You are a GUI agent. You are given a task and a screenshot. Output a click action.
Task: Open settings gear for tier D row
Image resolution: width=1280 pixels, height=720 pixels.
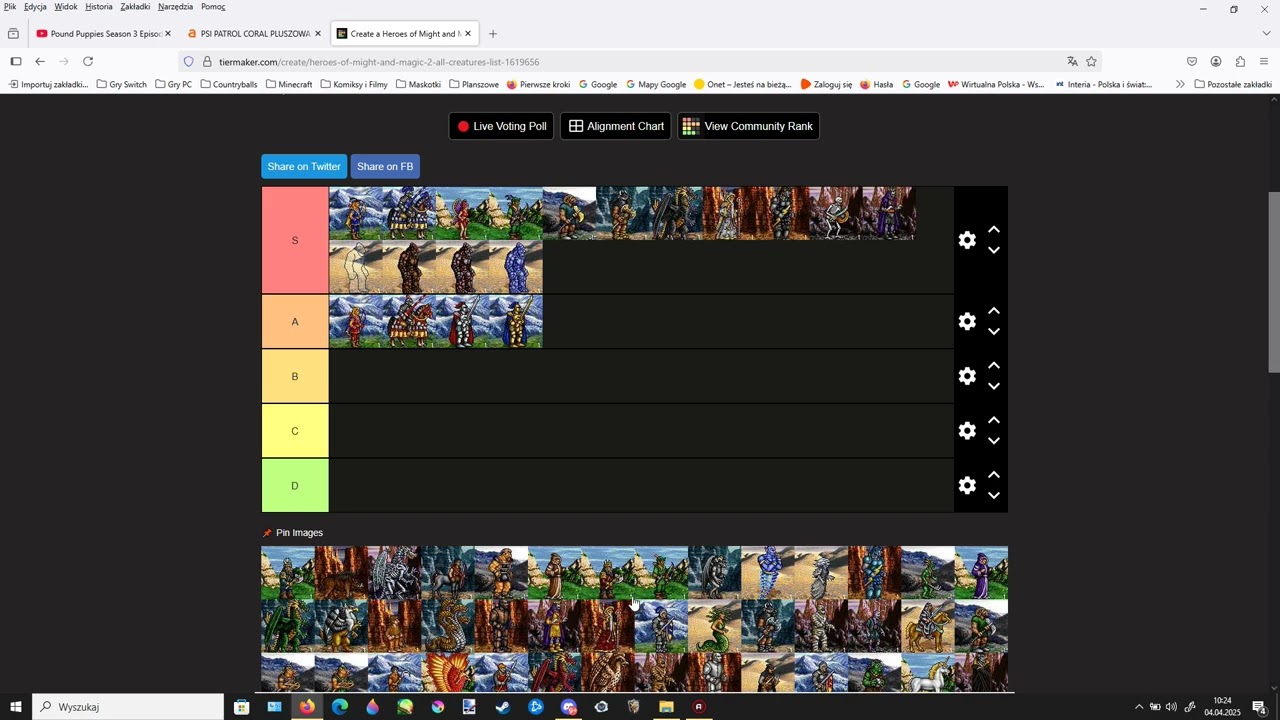(x=967, y=485)
